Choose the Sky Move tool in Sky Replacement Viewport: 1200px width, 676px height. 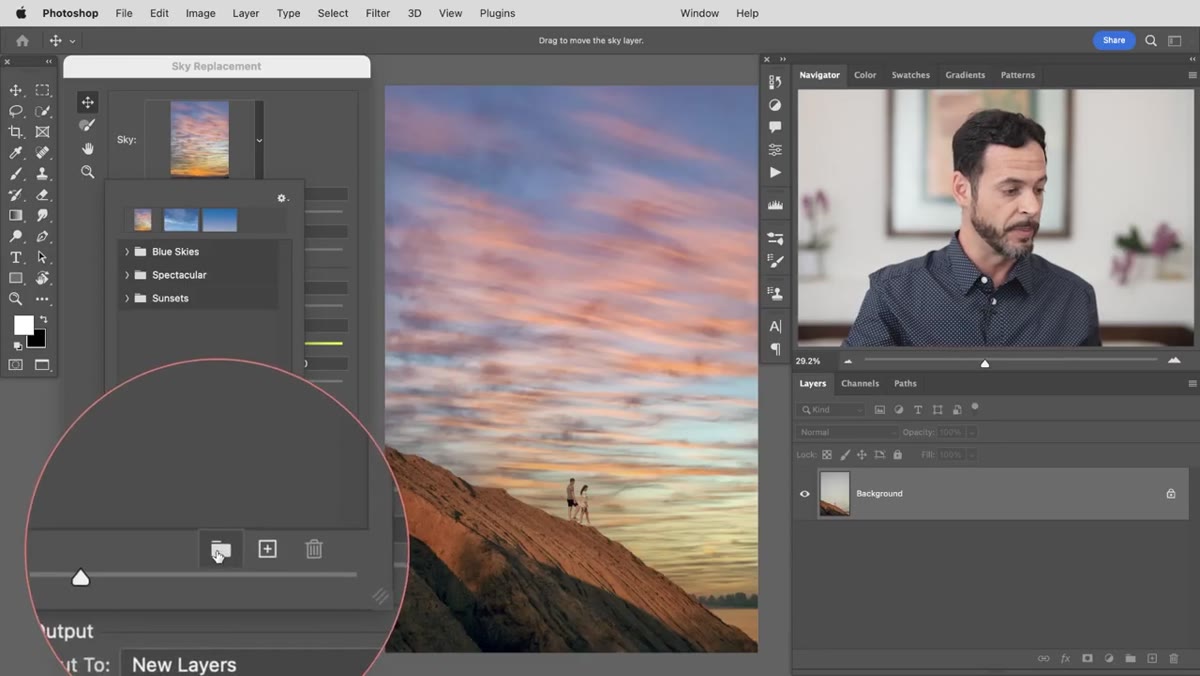point(88,102)
